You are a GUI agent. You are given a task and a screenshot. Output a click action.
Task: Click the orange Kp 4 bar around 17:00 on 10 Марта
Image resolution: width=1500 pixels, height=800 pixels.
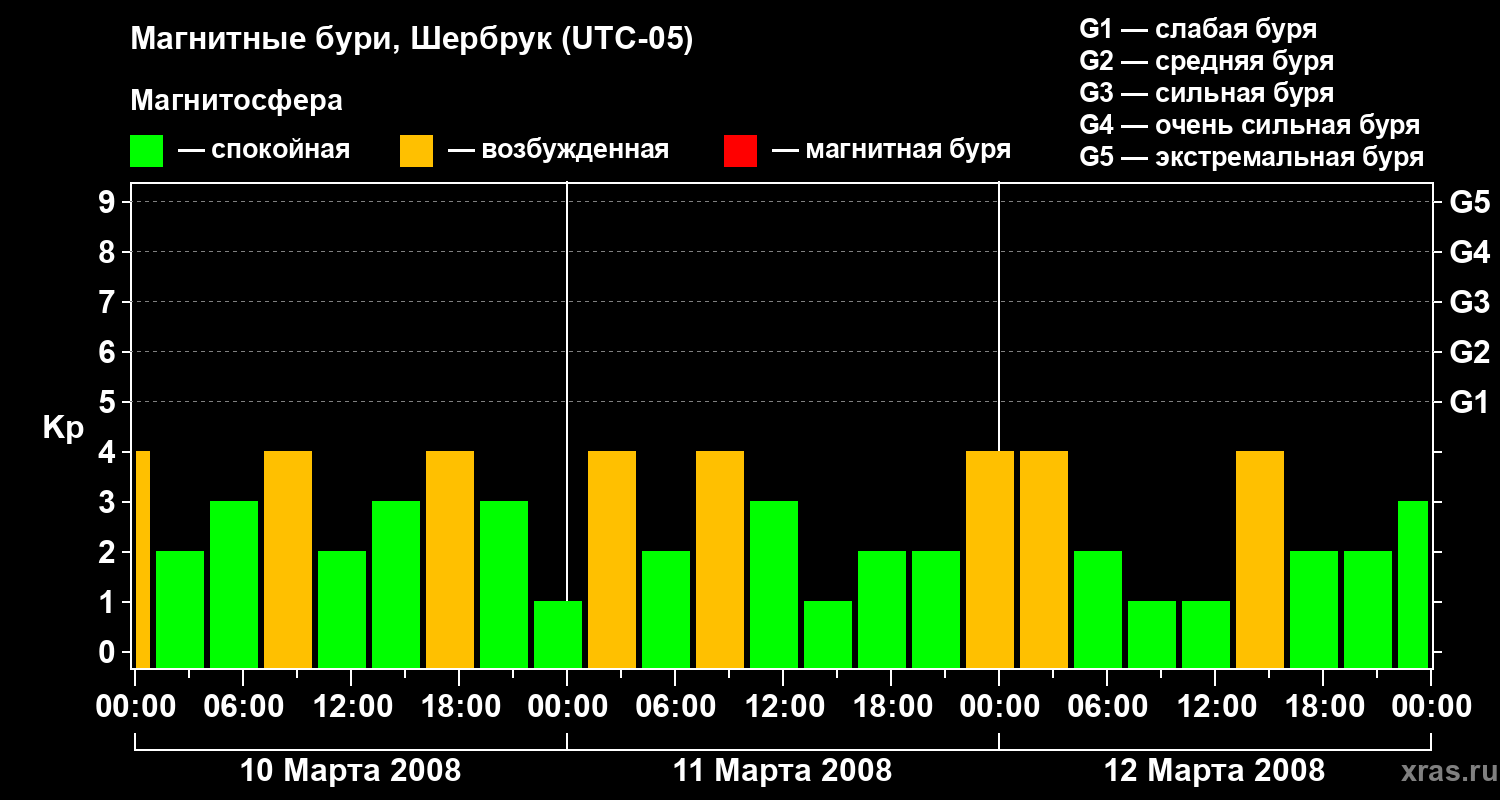point(450,559)
